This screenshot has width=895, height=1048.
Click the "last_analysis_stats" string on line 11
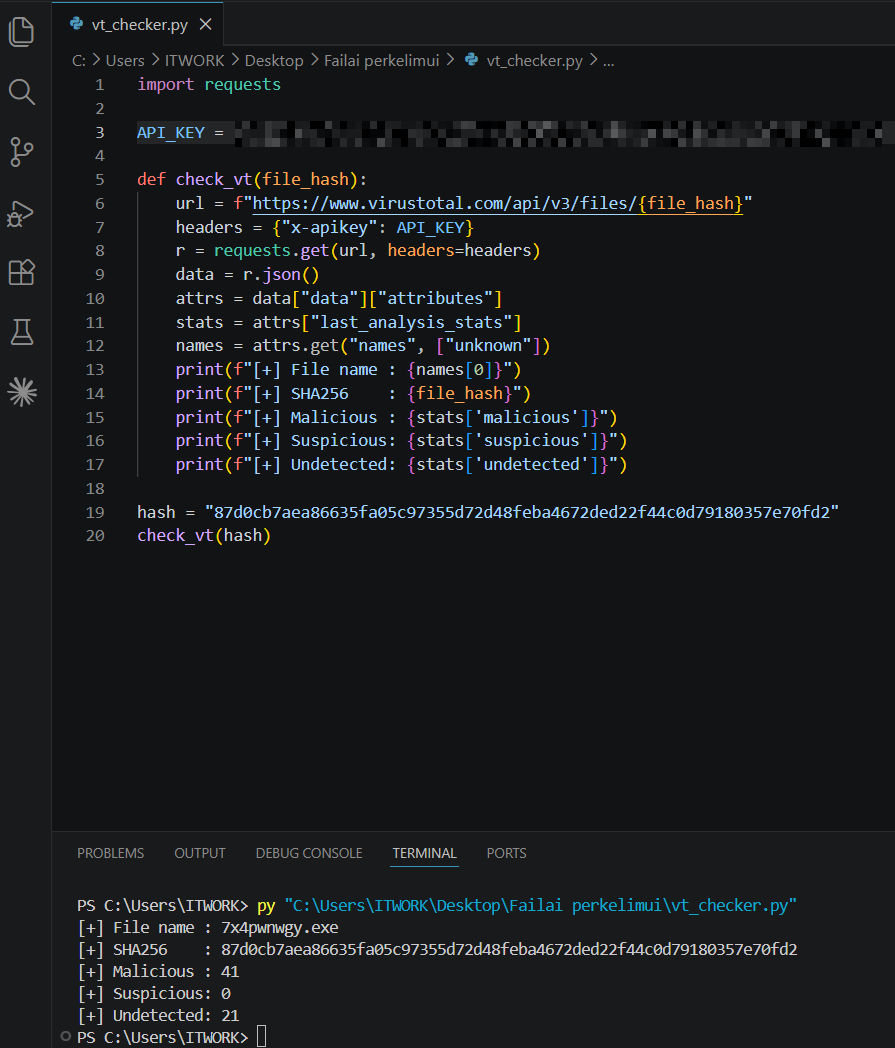point(411,322)
